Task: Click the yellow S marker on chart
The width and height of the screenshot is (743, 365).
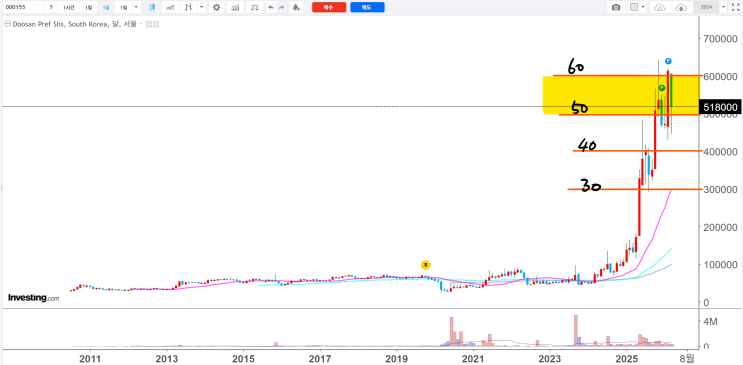Action: (x=426, y=265)
